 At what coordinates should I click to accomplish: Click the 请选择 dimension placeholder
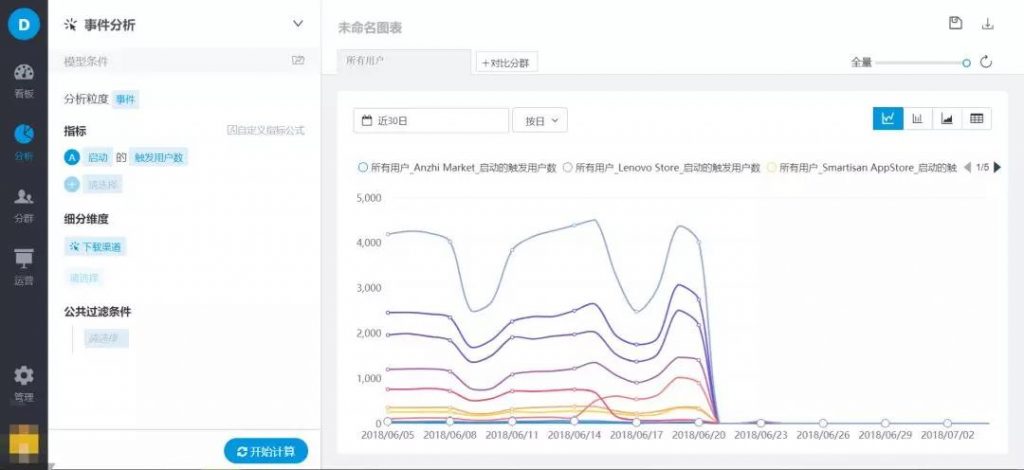tap(84, 278)
